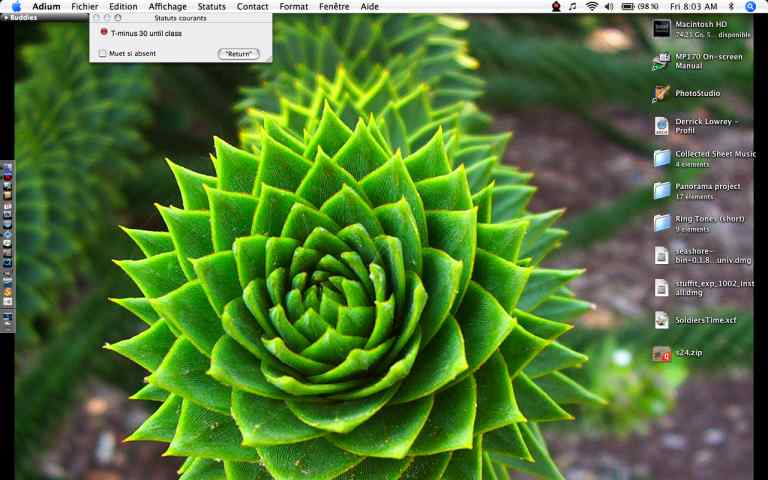This screenshot has height=480, width=768.
Task: Open the Format menu
Action: pyautogui.click(x=293, y=6)
